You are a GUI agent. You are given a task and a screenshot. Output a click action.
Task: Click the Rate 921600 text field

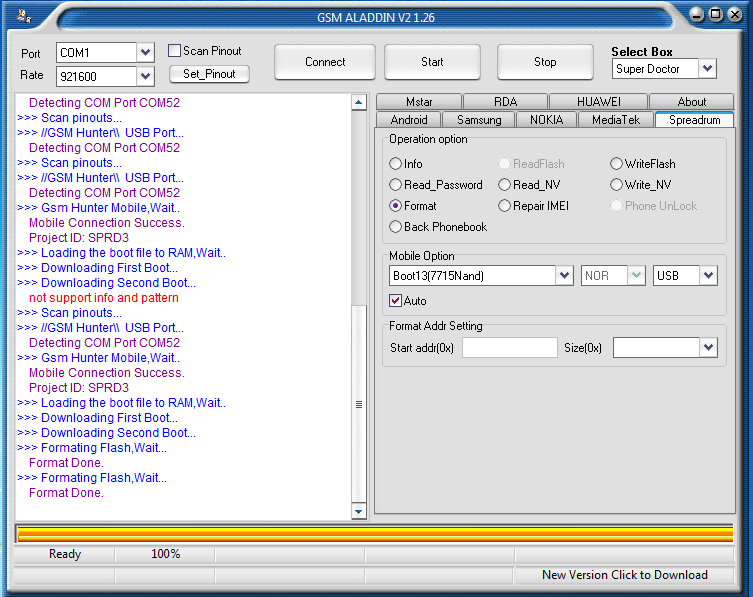pyautogui.click(x=97, y=76)
